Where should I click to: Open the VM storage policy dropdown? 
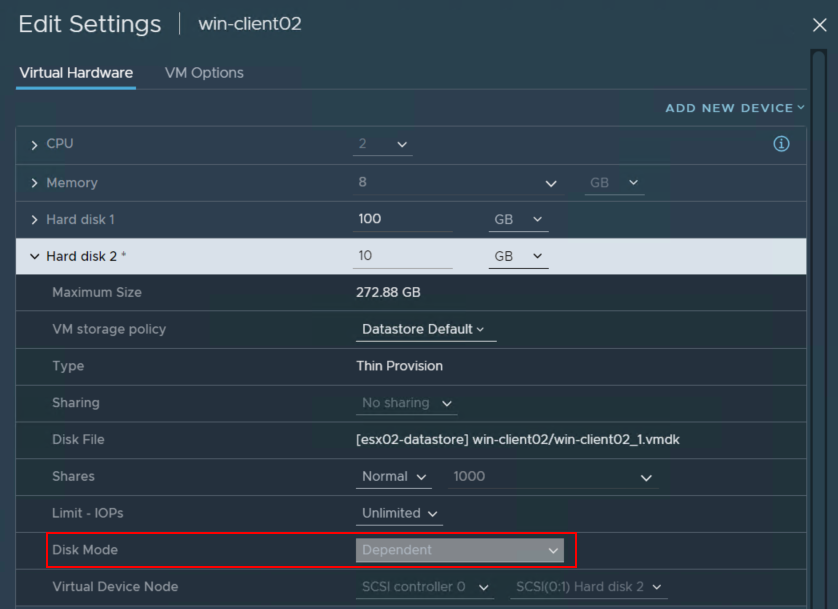pos(425,329)
